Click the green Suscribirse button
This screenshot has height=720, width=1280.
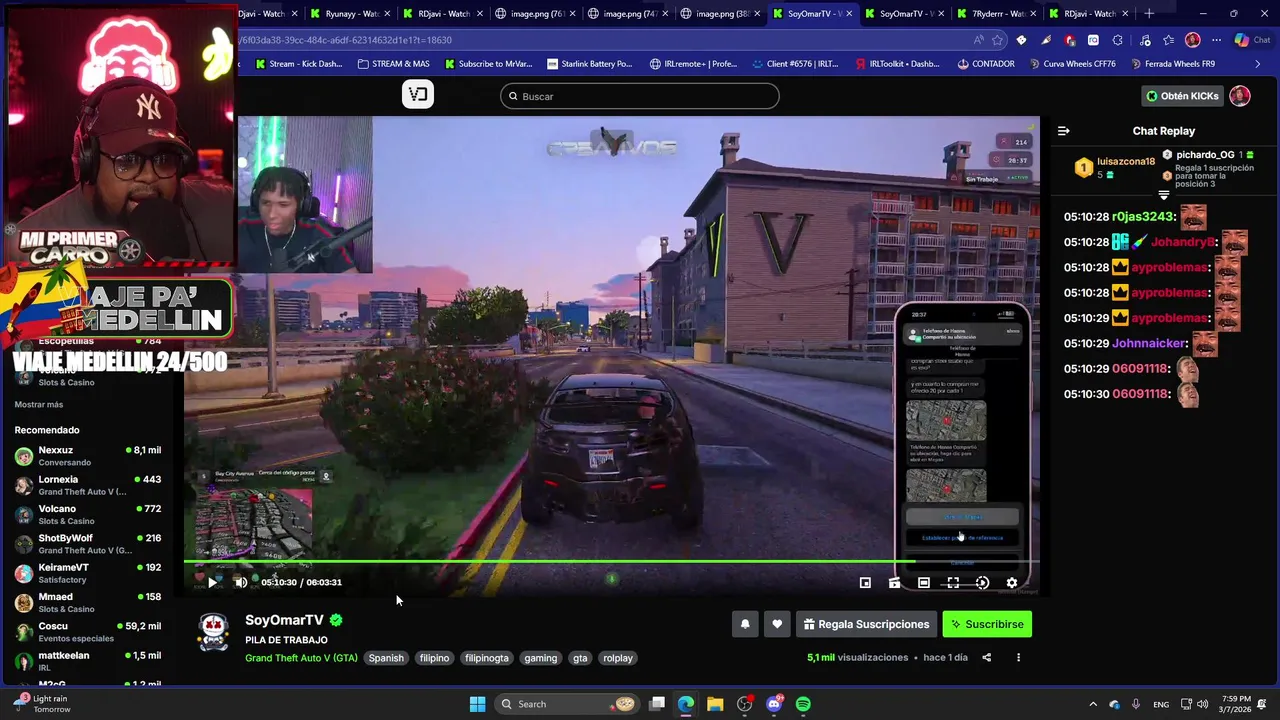click(987, 624)
